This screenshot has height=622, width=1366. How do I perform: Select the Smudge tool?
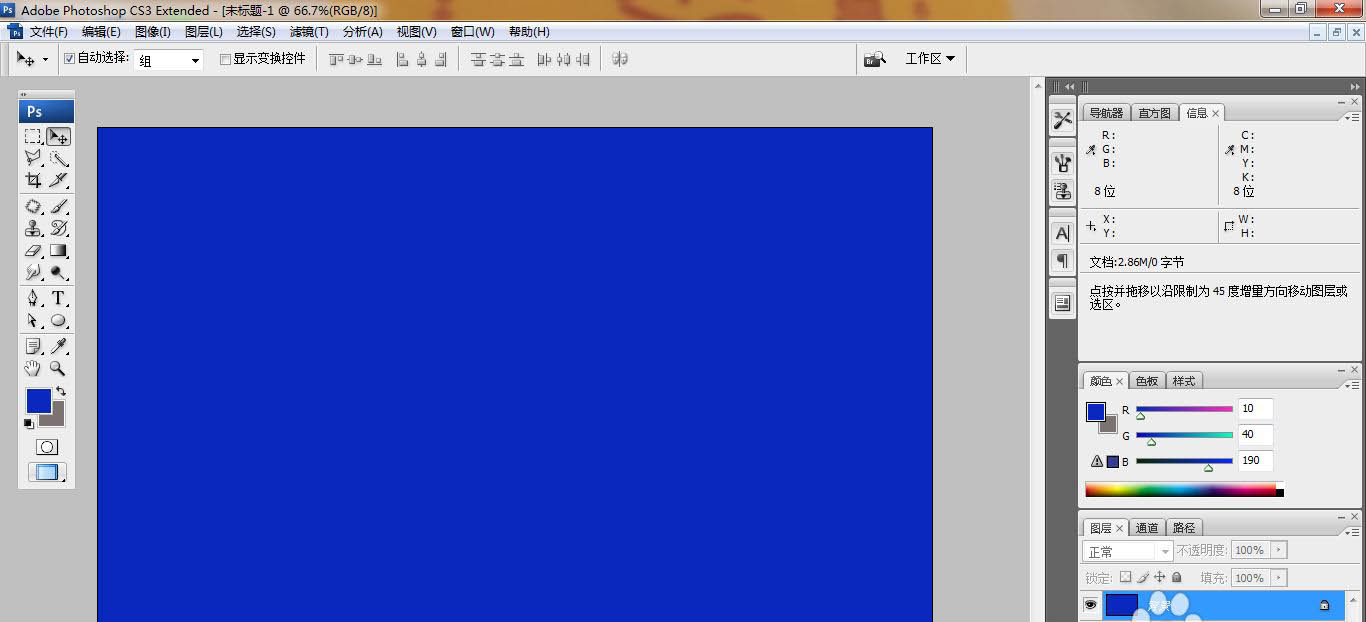[33, 273]
